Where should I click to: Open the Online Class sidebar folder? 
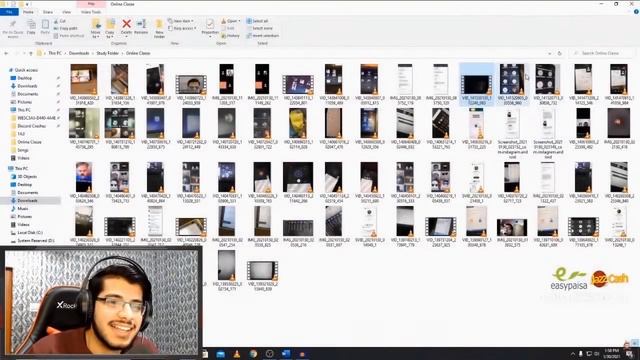pyautogui.click(x=29, y=142)
